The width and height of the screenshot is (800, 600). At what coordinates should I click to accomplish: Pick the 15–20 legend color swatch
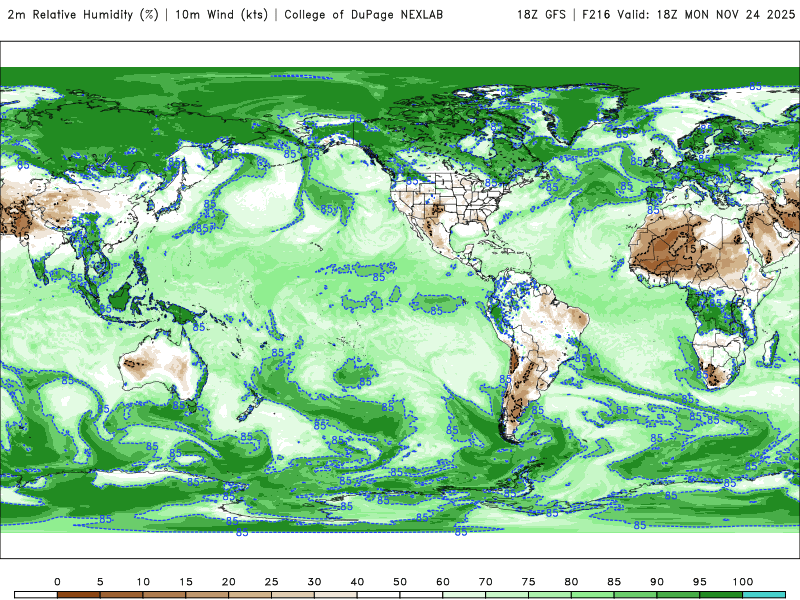tap(207, 595)
